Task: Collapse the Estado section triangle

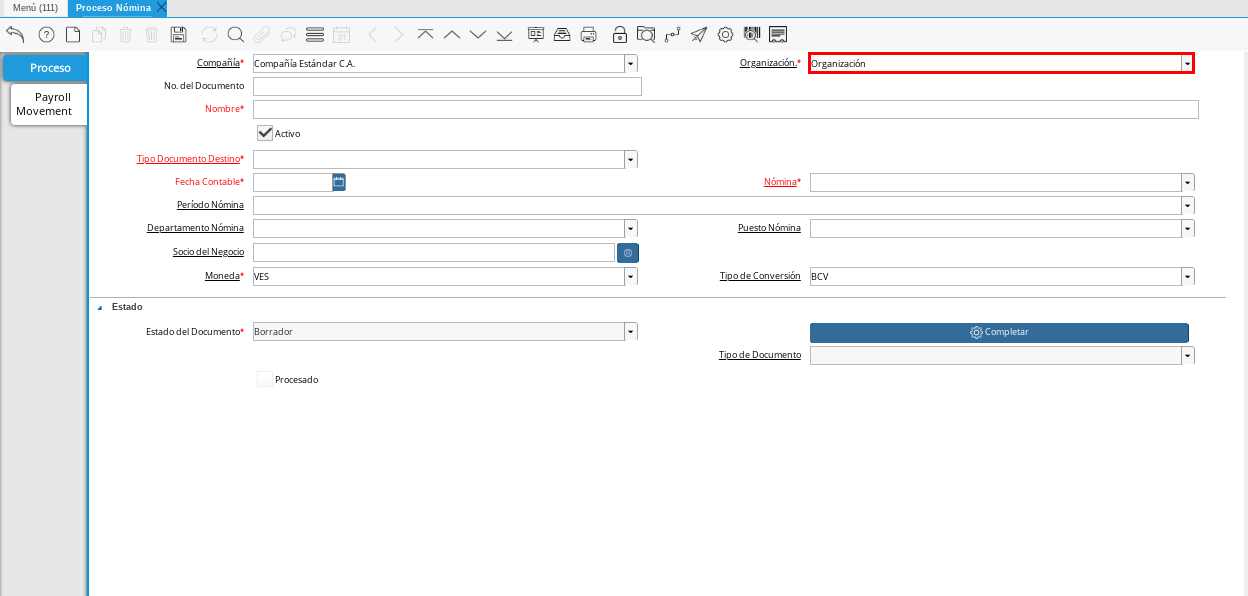Action: [99, 307]
